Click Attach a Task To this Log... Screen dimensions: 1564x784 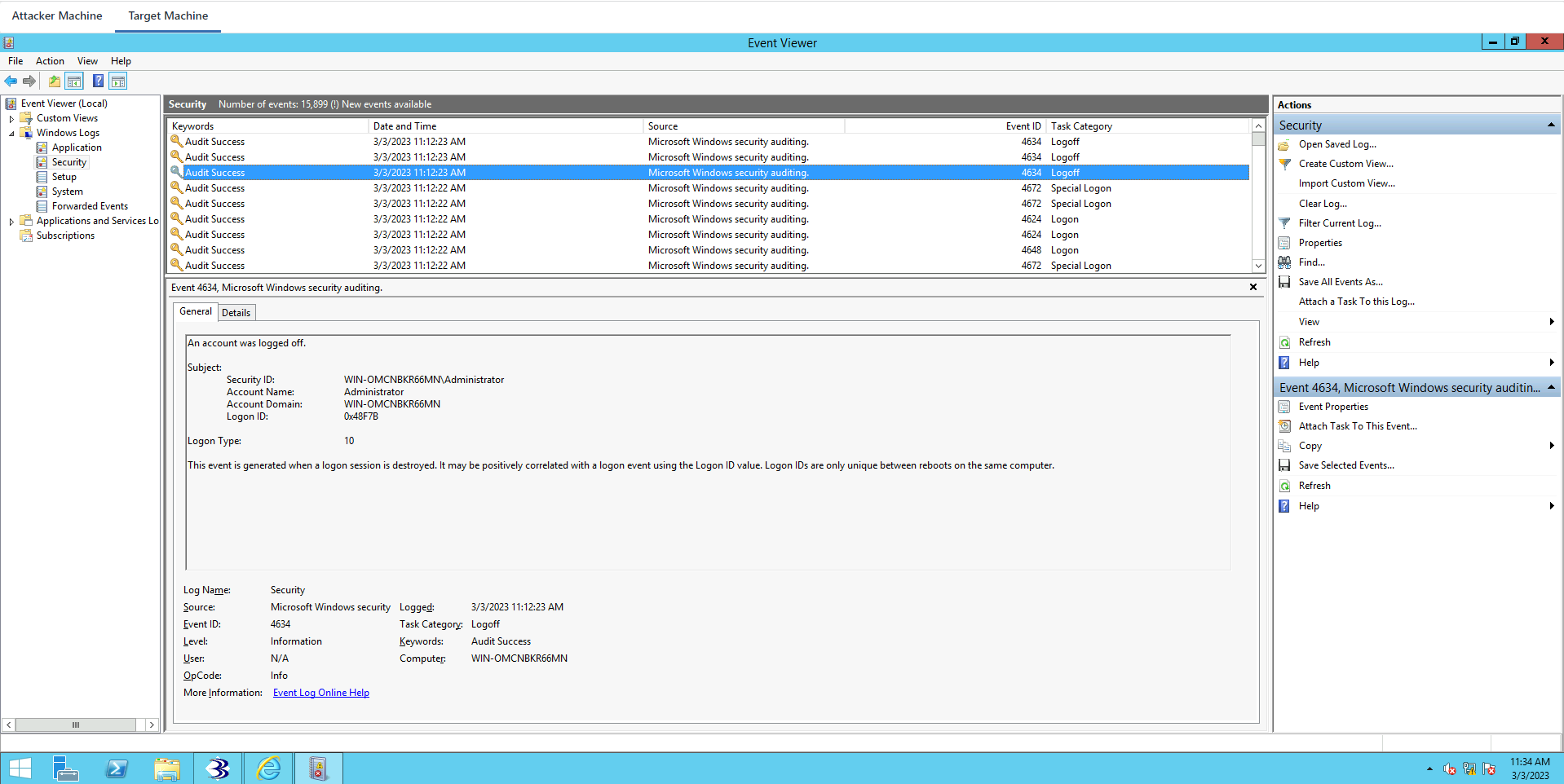pos(1356,302)
